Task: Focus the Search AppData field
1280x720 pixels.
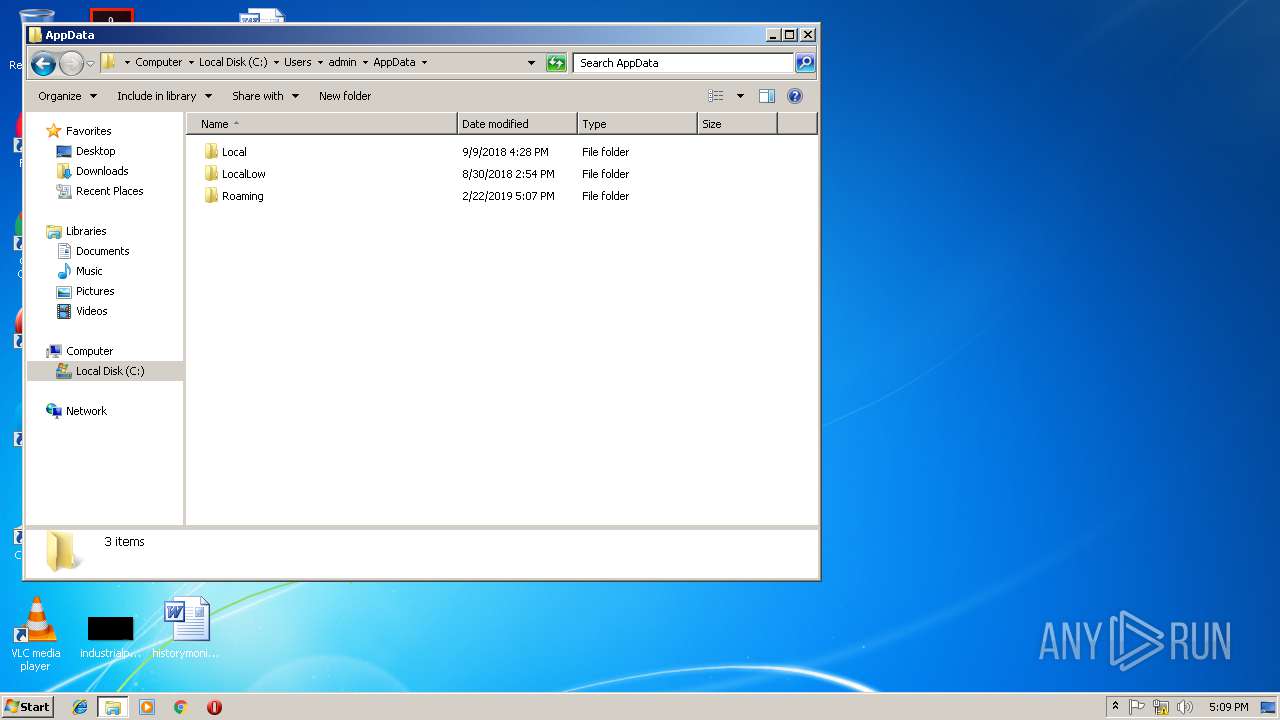Action: (684, 63)
